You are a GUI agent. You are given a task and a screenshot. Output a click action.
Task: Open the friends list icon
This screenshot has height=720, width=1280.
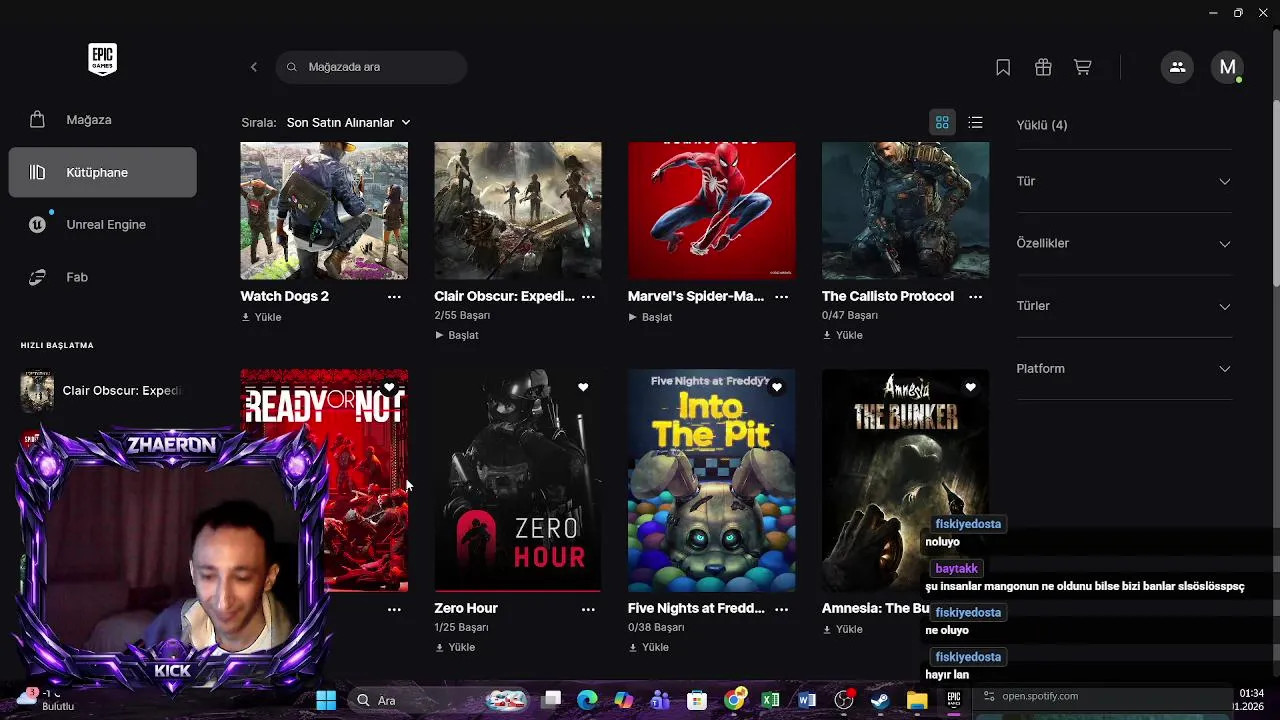[x=1177, y=67]
